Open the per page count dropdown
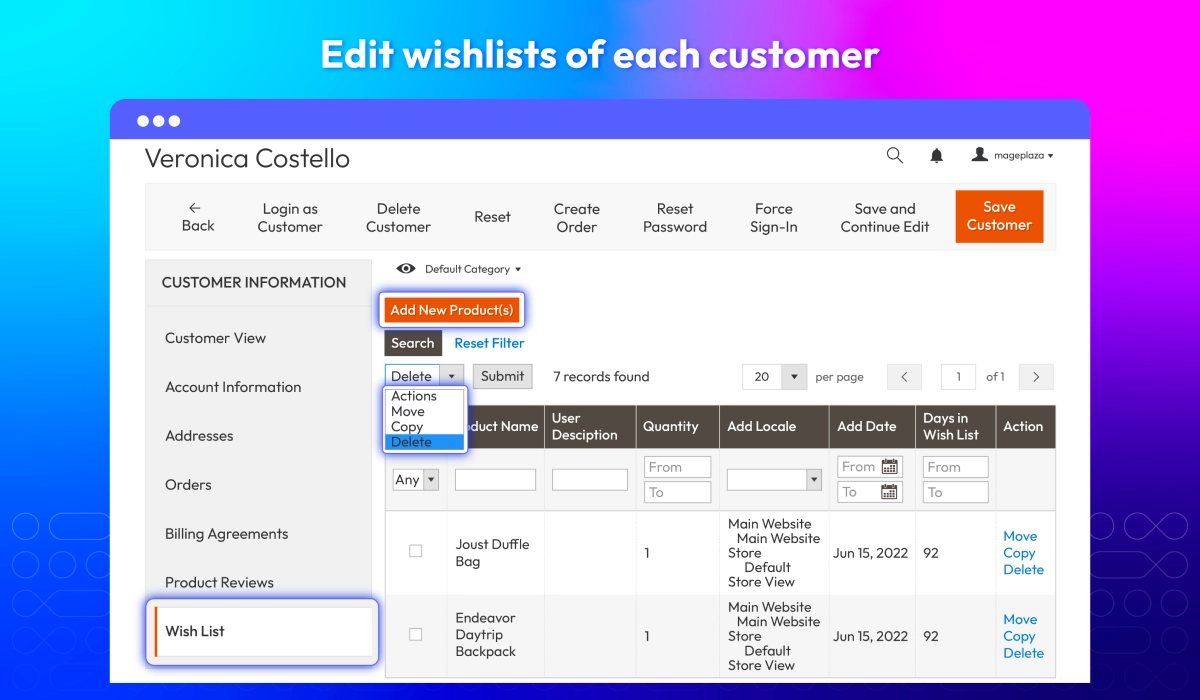 pos(794,377)
